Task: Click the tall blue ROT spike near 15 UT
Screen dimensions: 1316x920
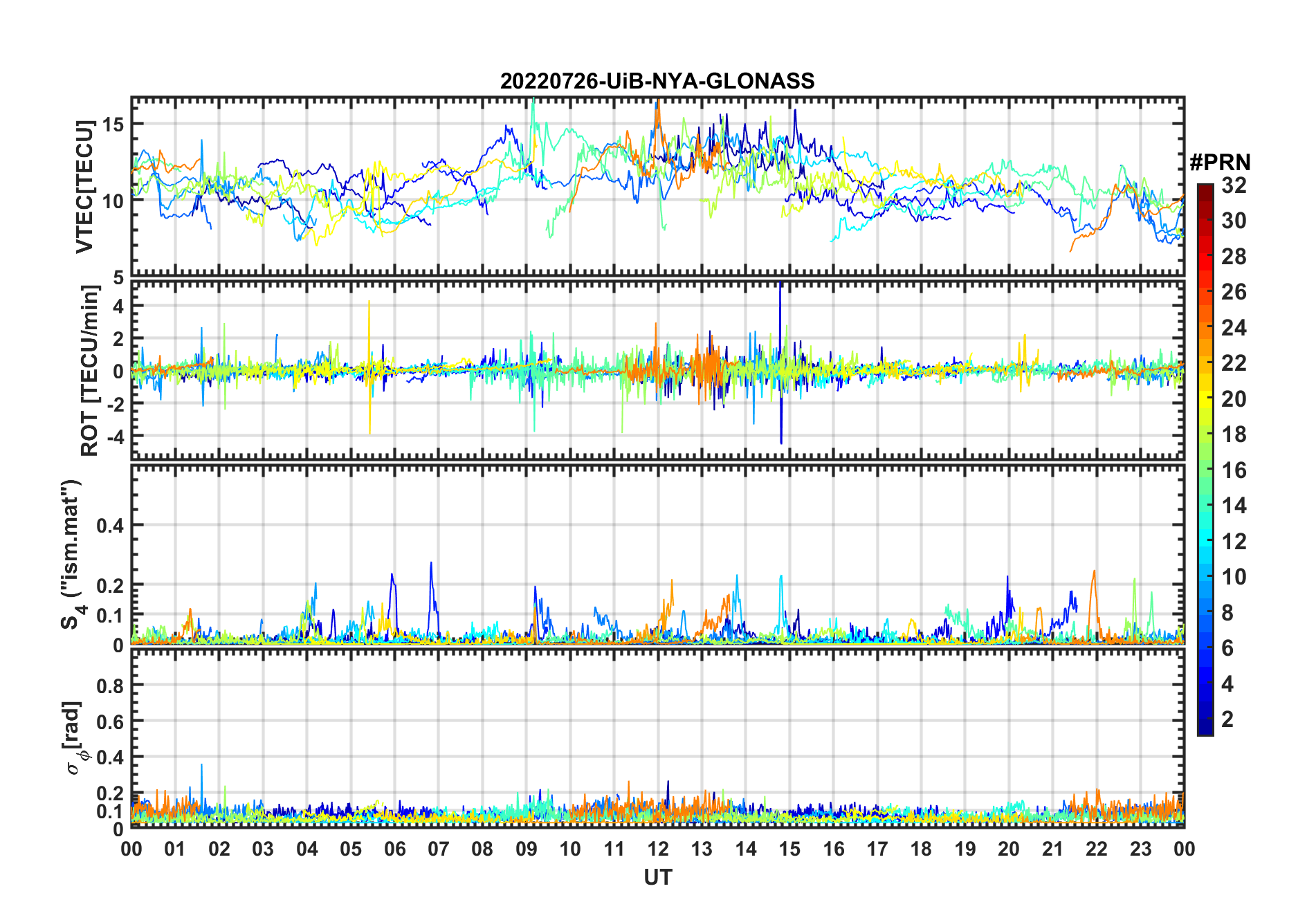Action: (x=780, y=362)
